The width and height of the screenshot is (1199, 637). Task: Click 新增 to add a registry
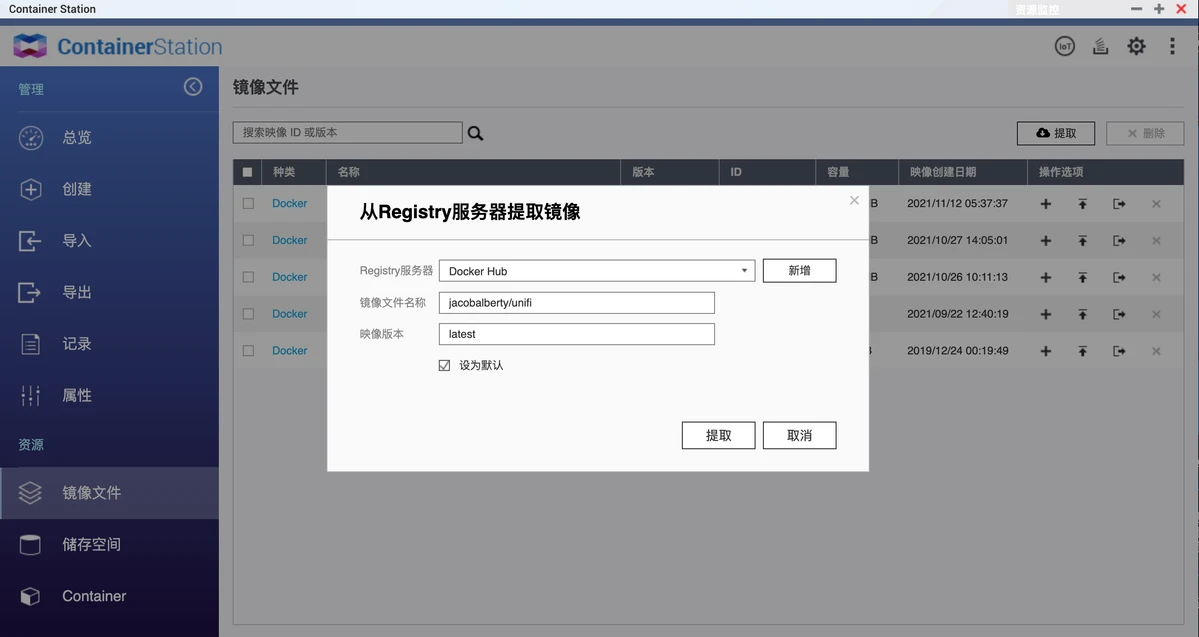point(799,271)
